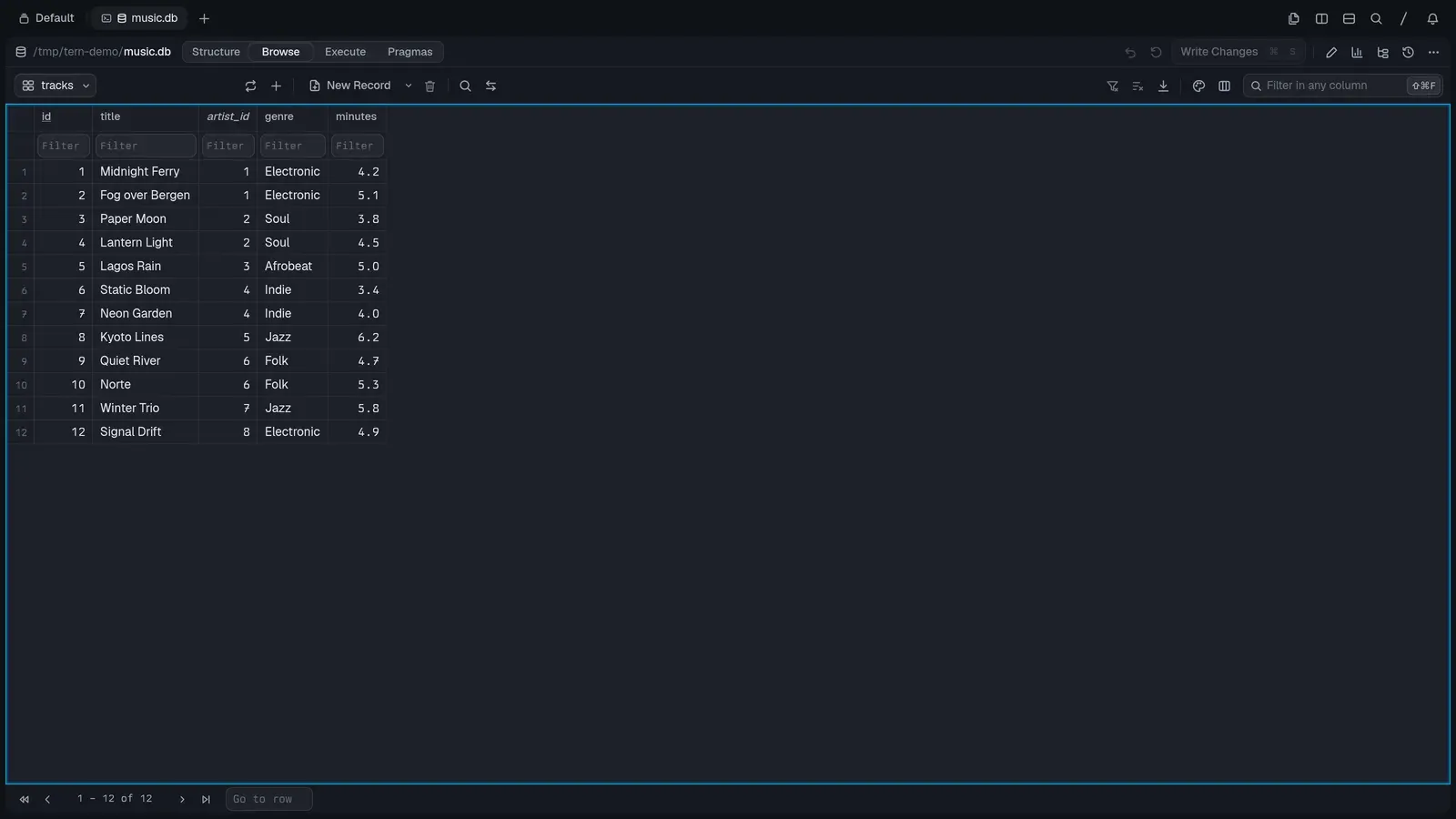Viewport: 1456px width, 819px height.
Task: Open the three-dots more options menu
Action: 1433,52
